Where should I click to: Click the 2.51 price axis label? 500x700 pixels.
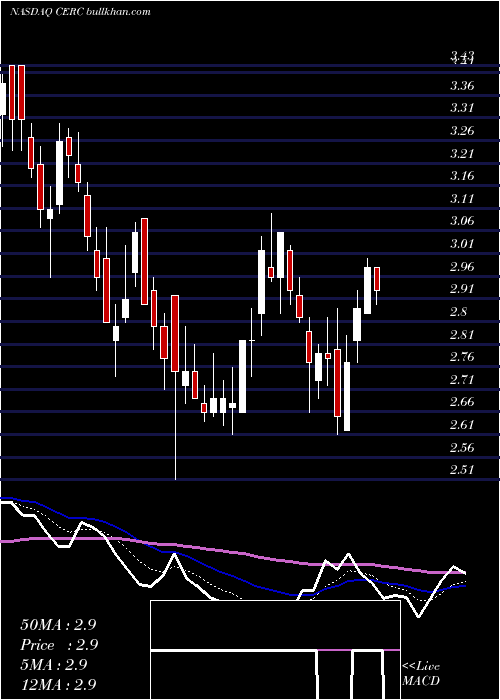[462, 470]
